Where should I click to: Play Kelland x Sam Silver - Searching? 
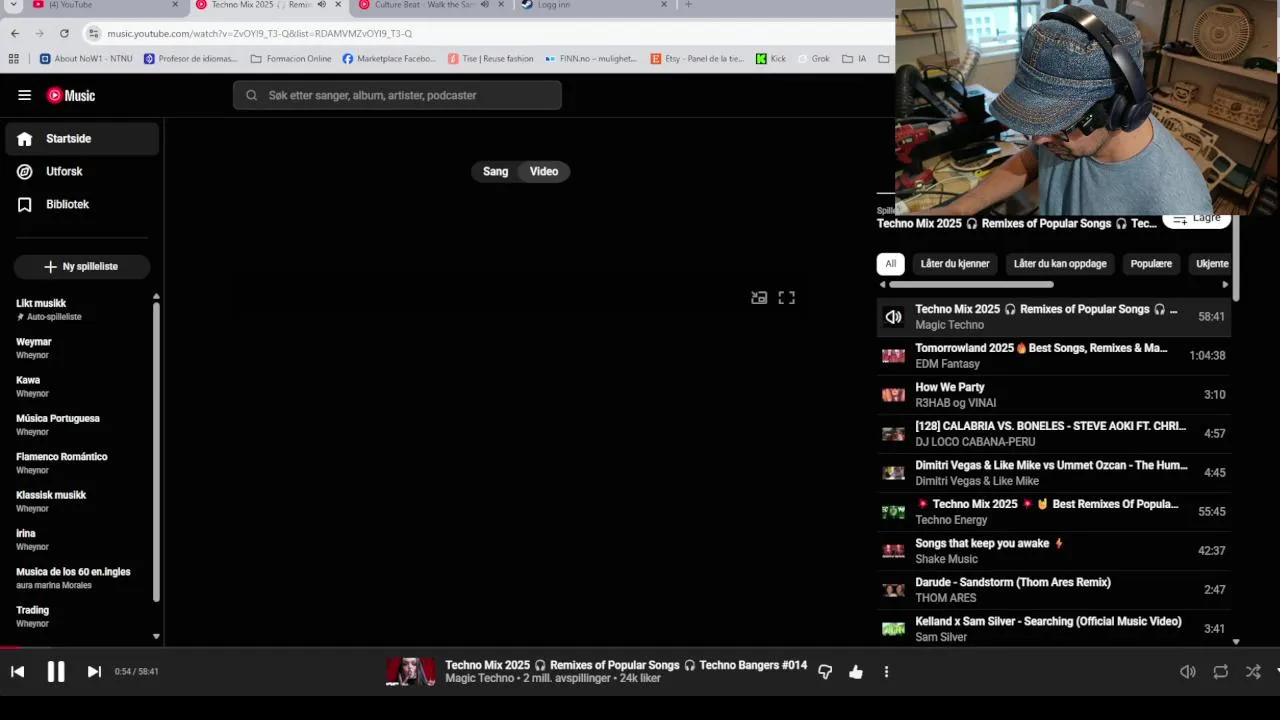tap(1054, 629)
